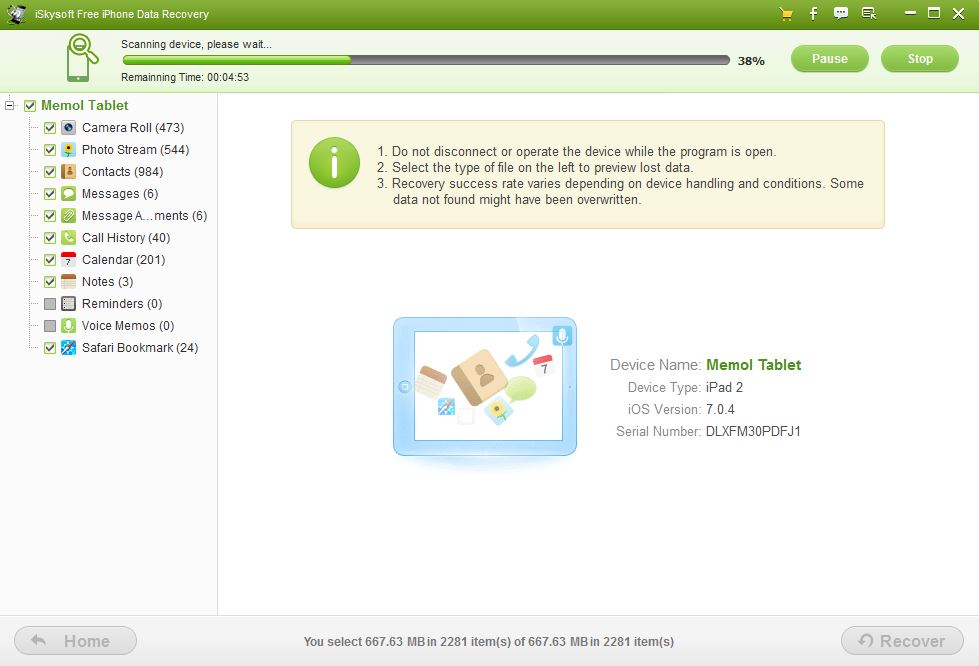Click 'Scanning device, please wait...' text
979x666 pixels.
coord(196,44)
